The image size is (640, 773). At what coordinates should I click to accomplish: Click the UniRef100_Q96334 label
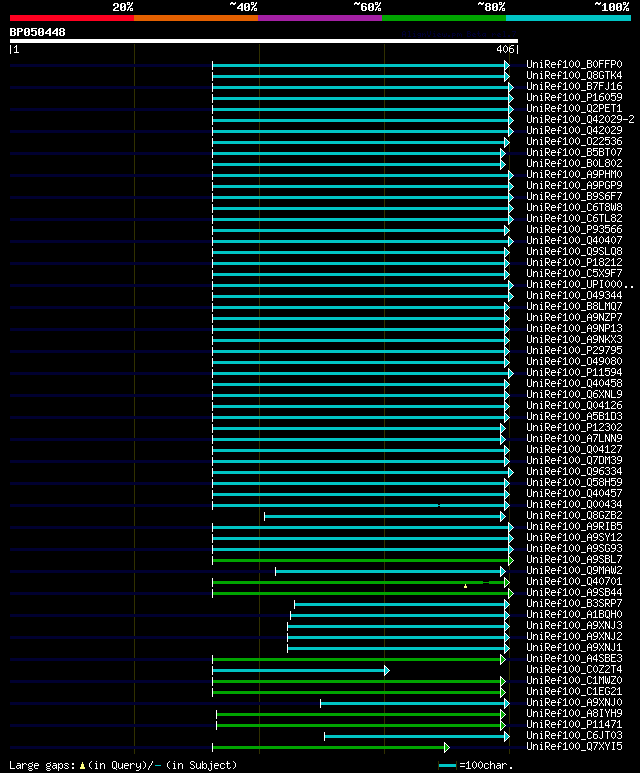(574, 472)
